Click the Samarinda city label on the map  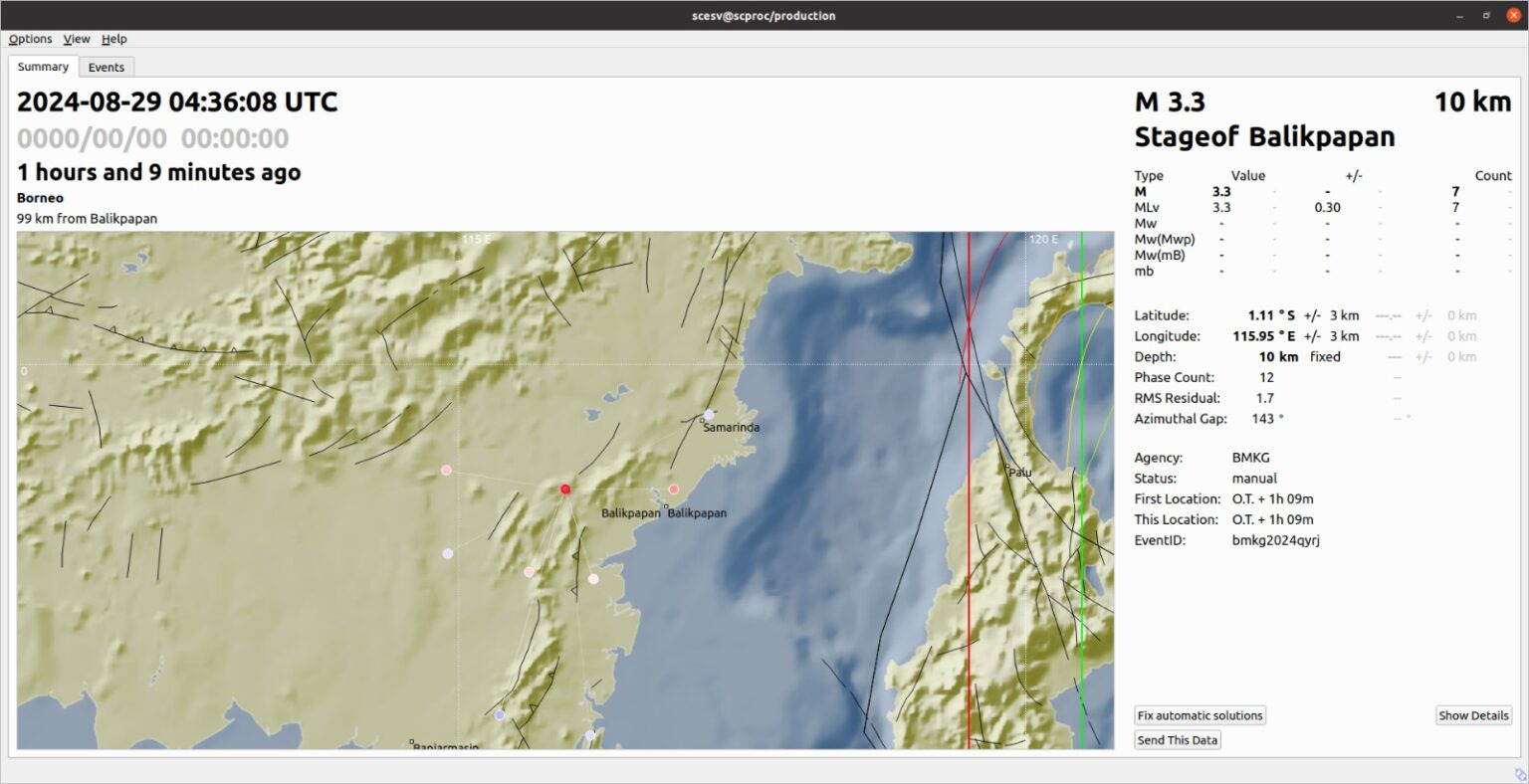(731, 428)
